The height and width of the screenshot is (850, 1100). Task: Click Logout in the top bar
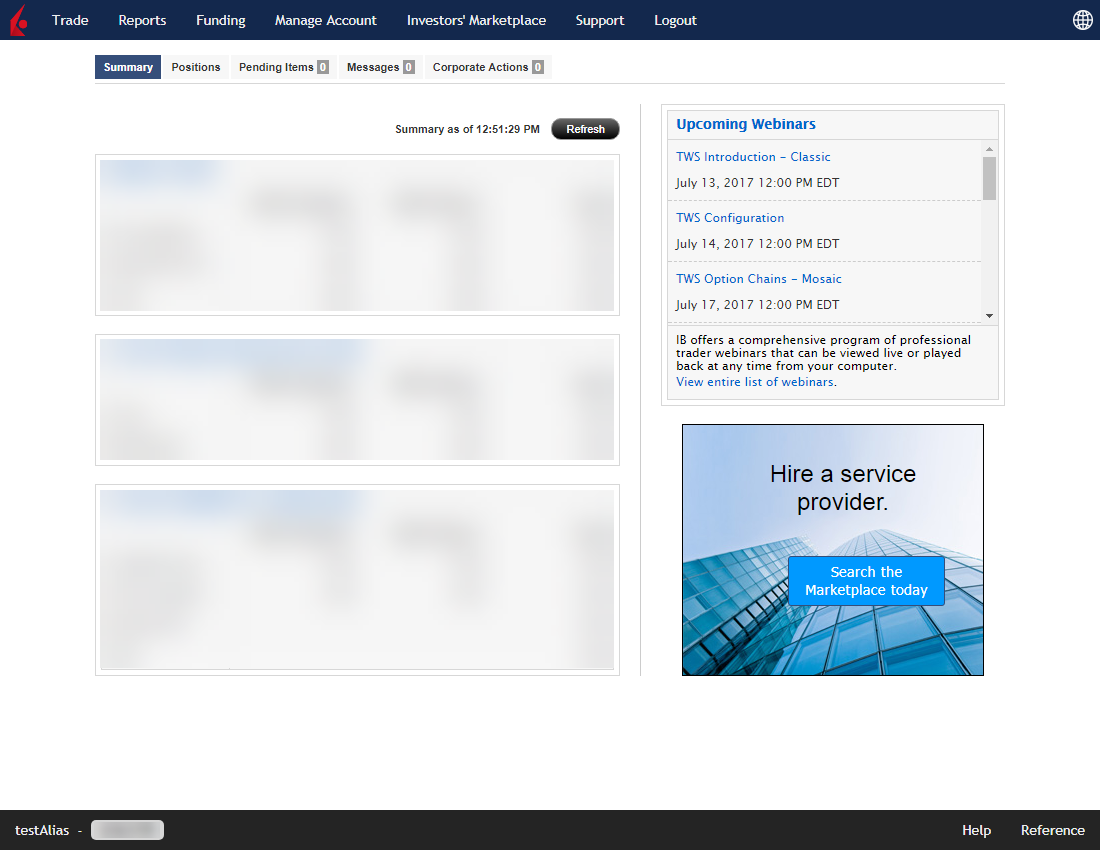click(x=676, y=20)
